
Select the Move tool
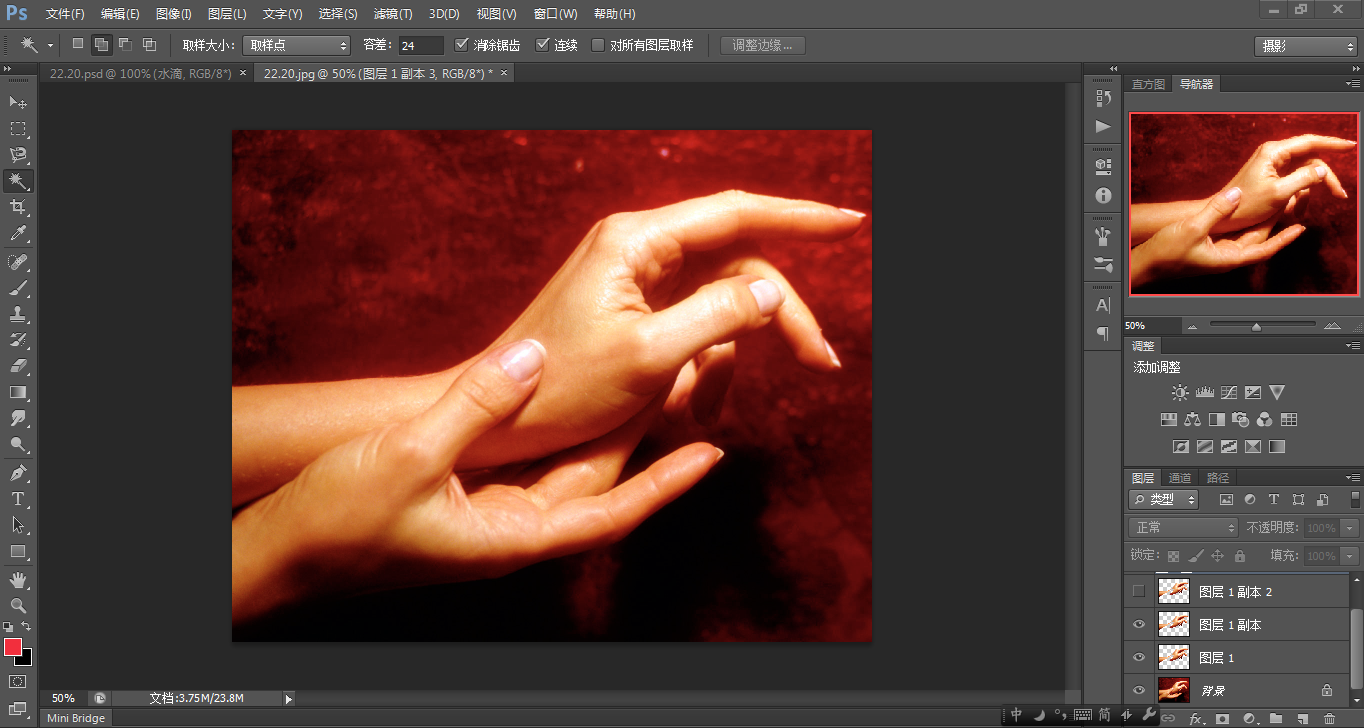click(18, 103)
